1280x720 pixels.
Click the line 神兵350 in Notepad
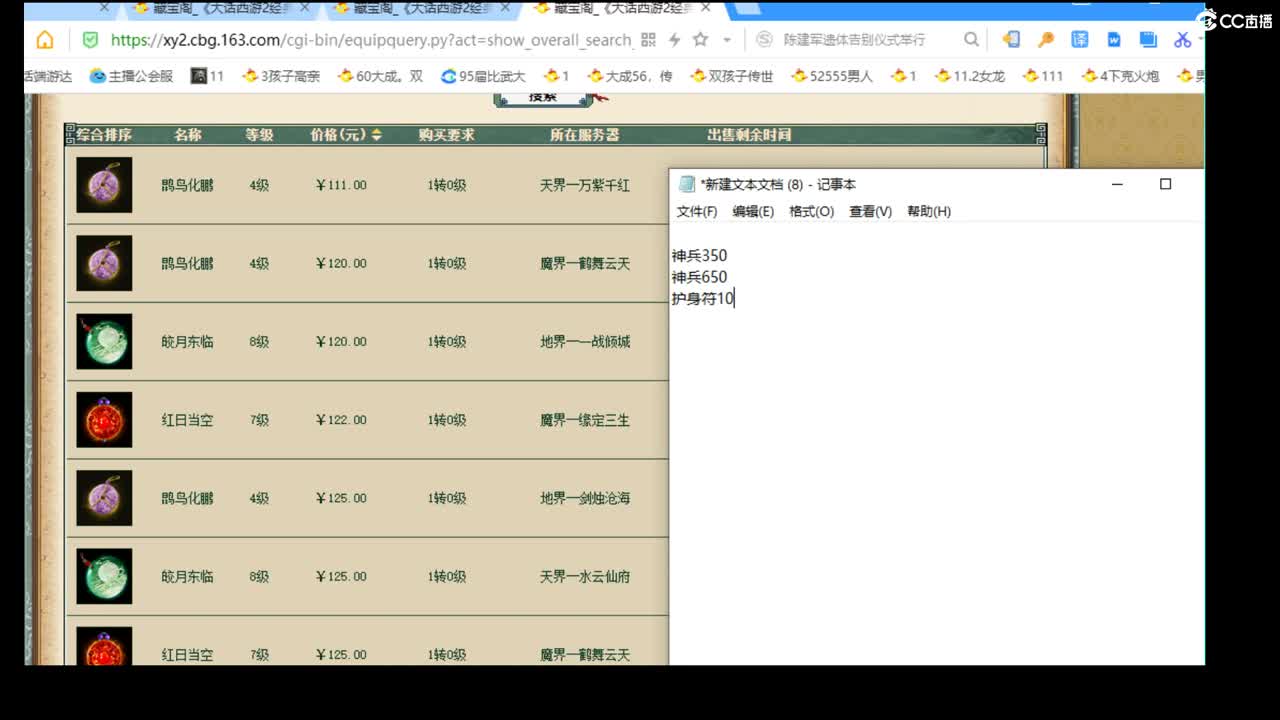[699, 256]
